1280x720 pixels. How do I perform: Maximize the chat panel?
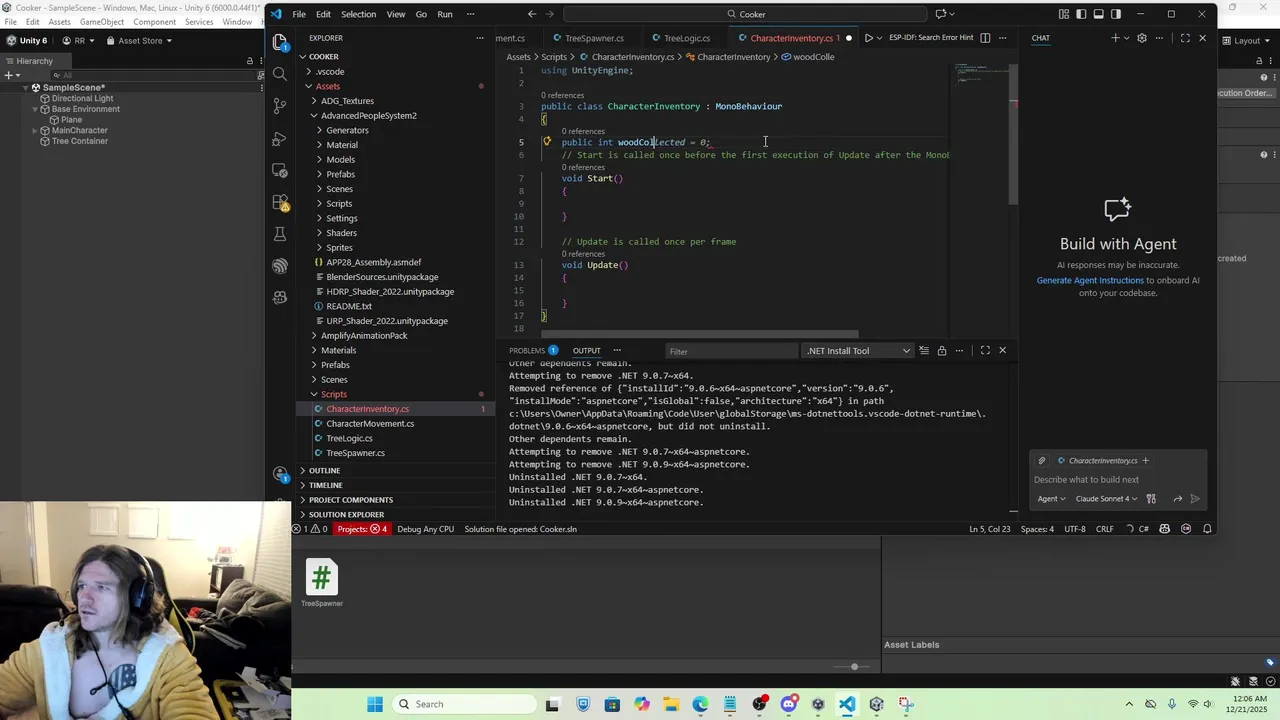click(x=1185, y=38)
